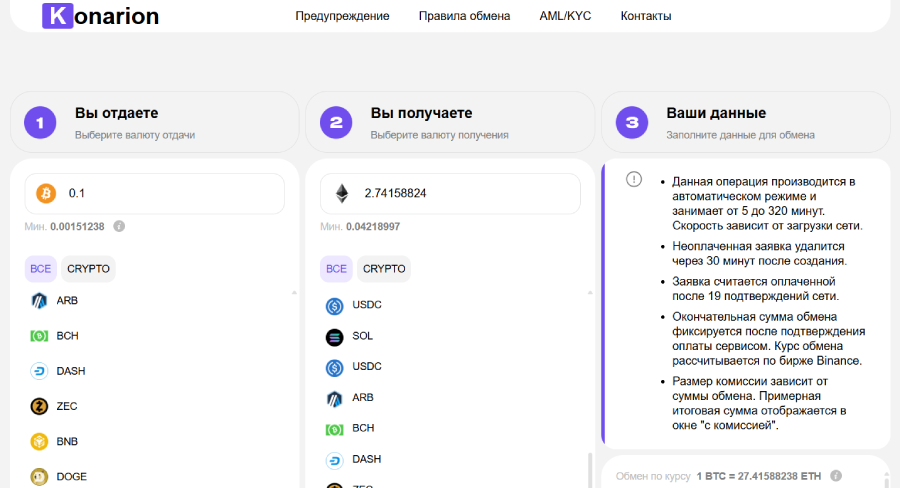Pick the DOGE icon in the give list

click(40, 476)
